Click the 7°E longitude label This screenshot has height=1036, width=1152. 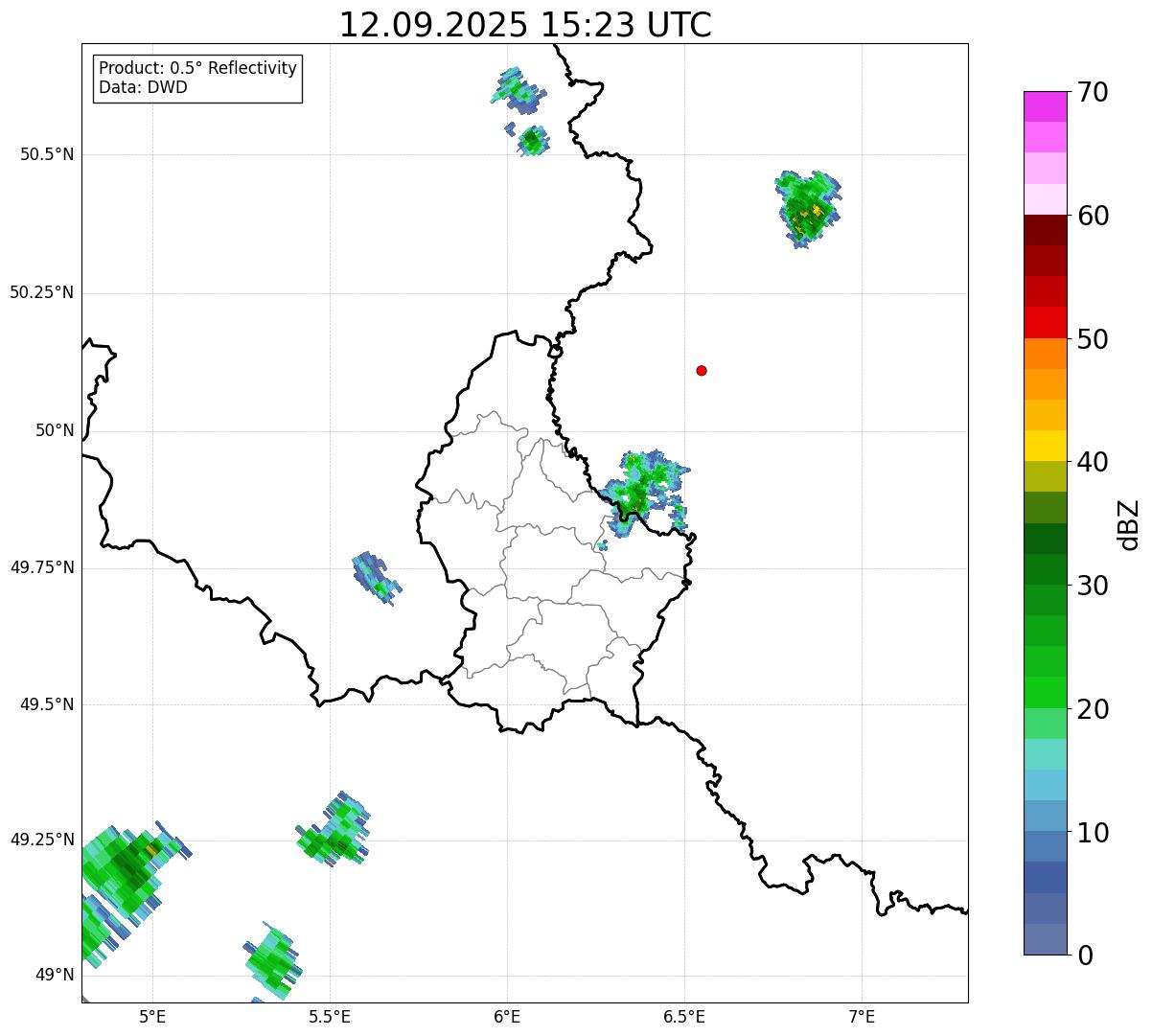pyautogui.click(x=862, y=1016)
